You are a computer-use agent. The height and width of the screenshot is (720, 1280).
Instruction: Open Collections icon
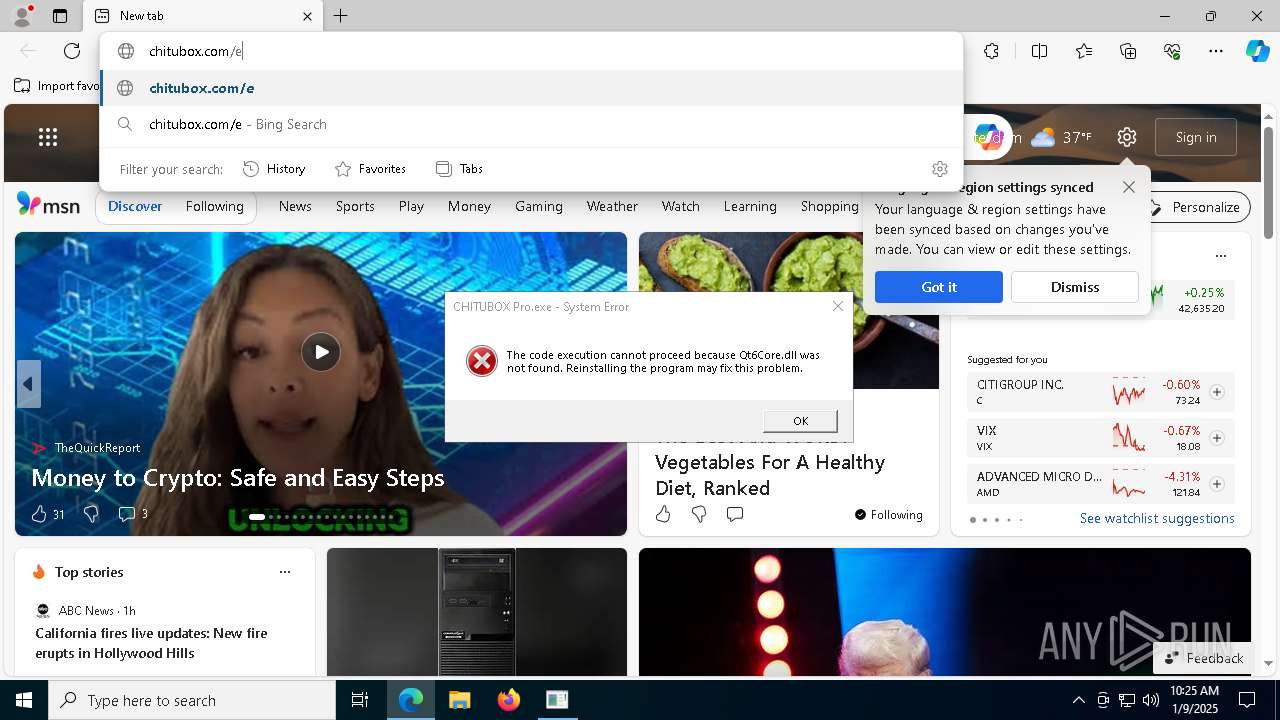(1128, 51)
